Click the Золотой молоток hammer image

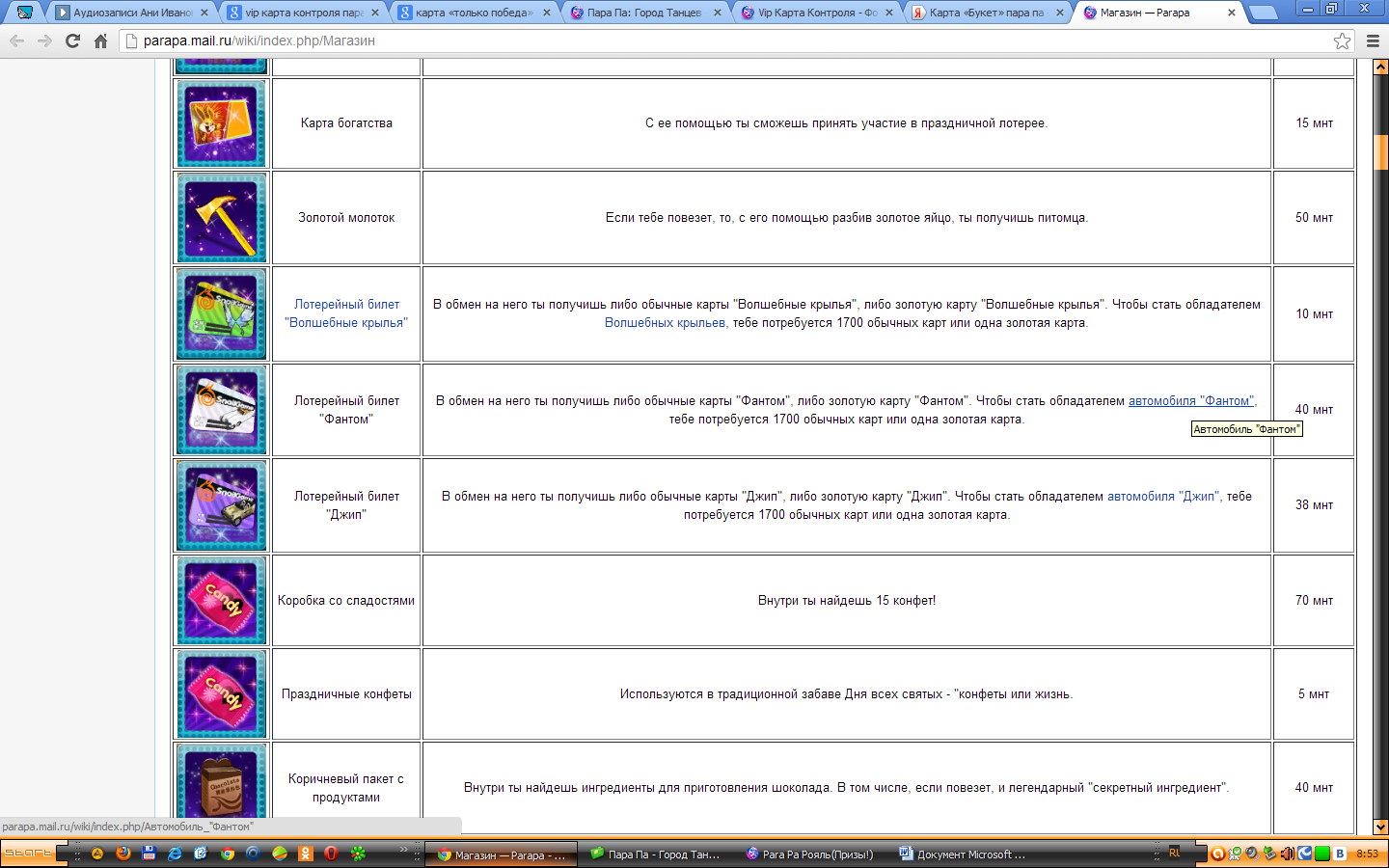[222, 218]
